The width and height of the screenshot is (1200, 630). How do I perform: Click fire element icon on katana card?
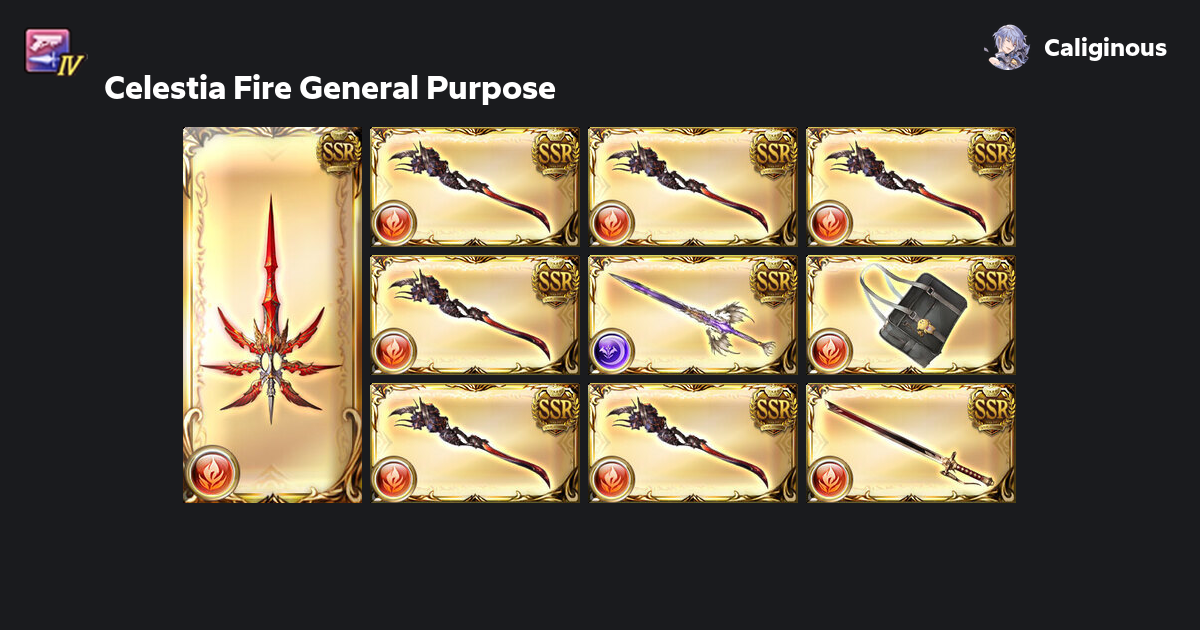tap(828, 478)
